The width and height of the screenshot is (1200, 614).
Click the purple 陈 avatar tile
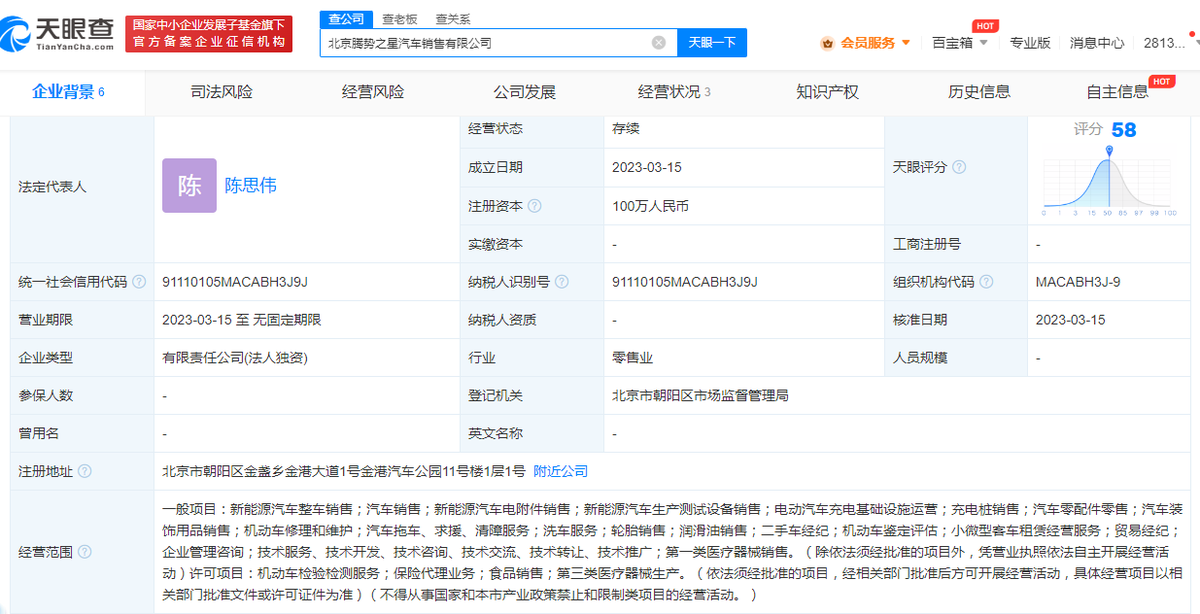point(189,186)
